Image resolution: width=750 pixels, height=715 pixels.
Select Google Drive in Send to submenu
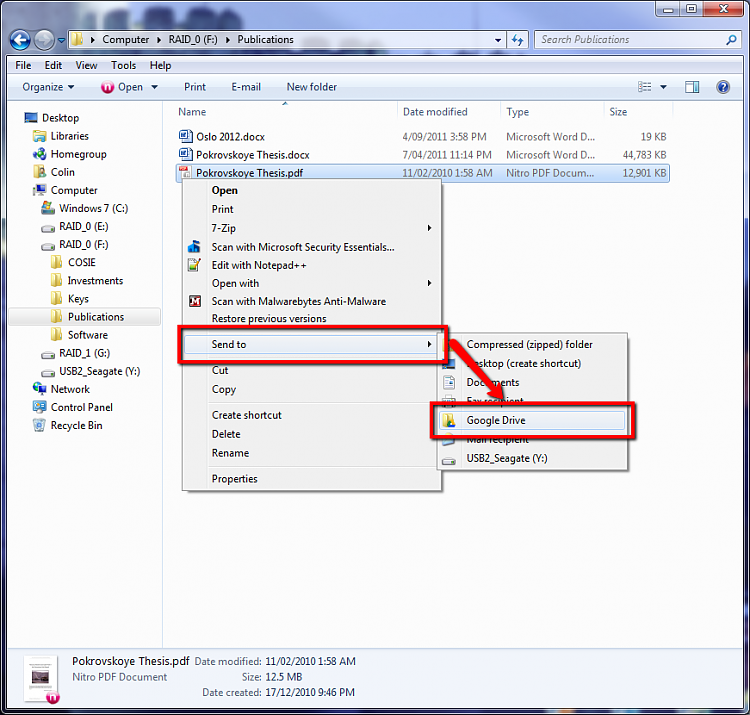point(532,420)
